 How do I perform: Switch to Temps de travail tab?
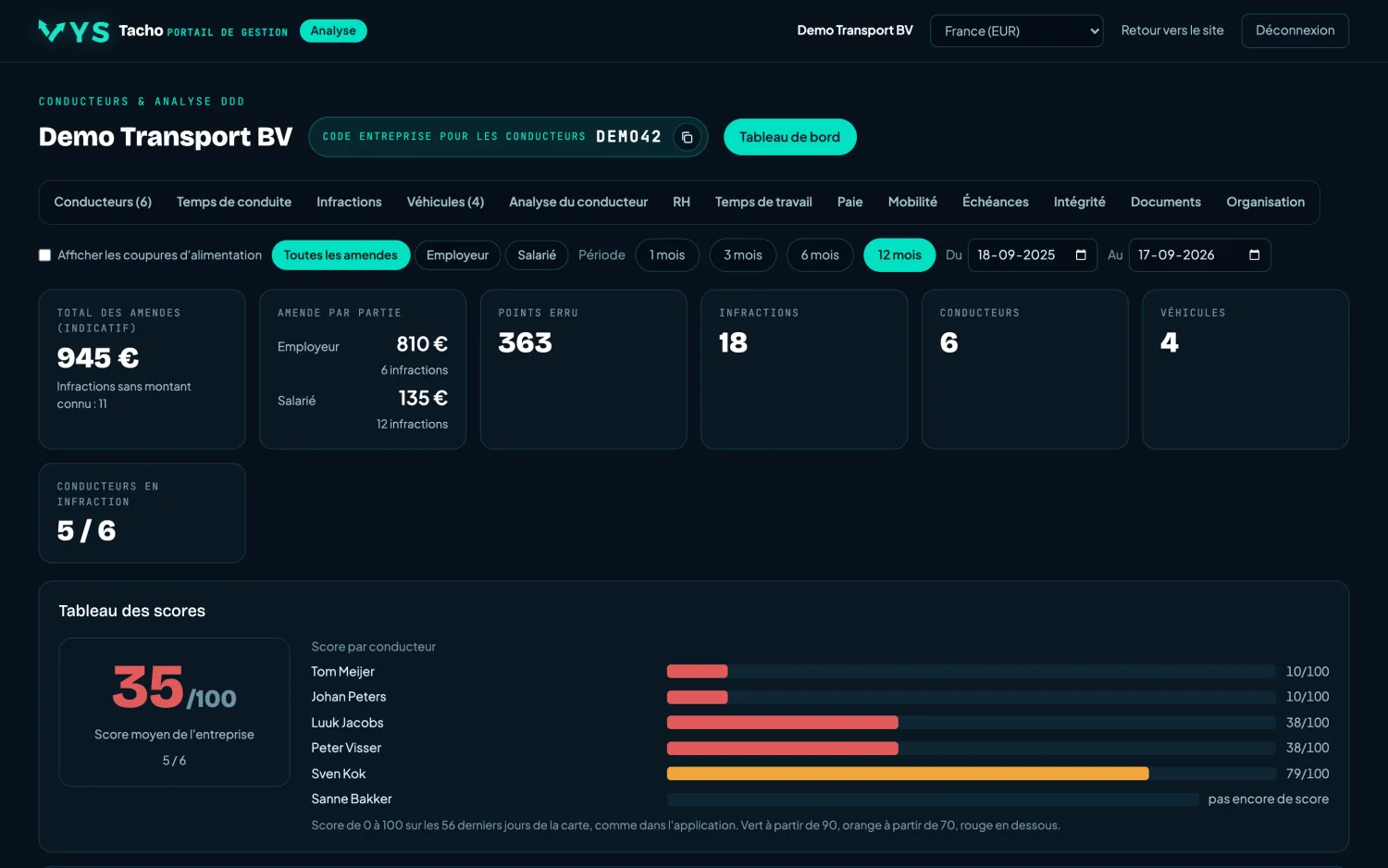point(763,202)
